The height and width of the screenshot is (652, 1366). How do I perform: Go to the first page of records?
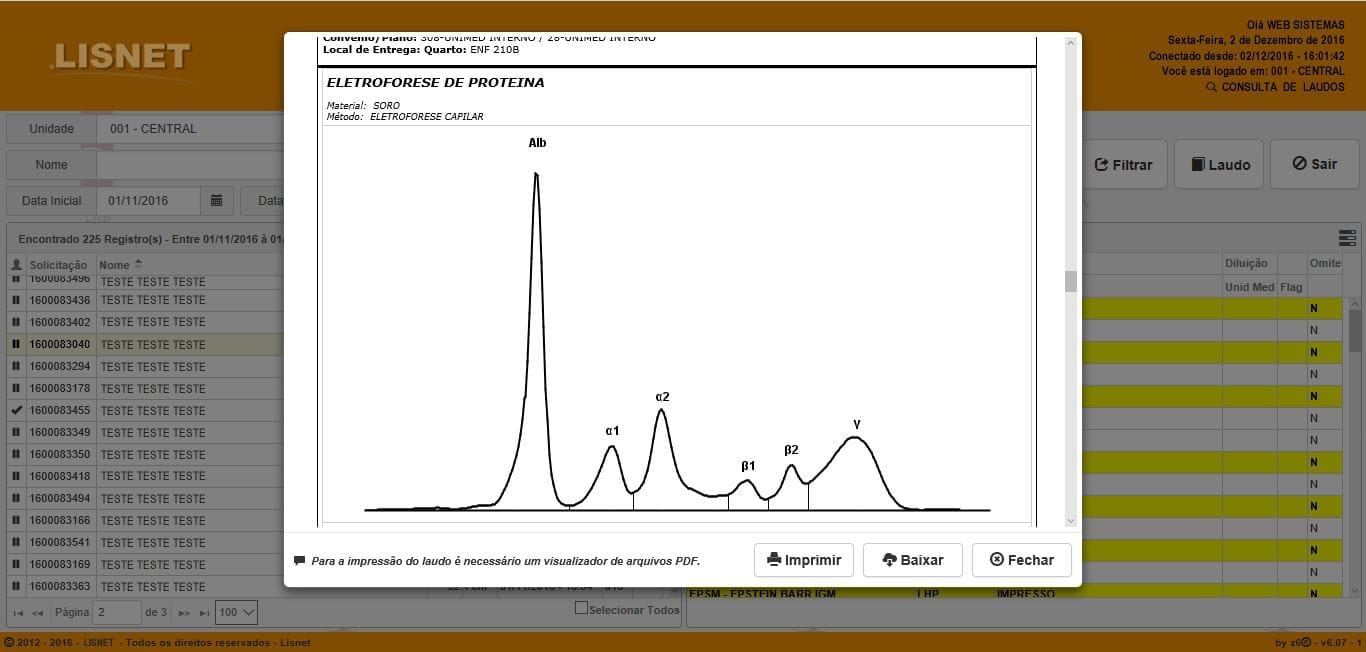pos(18,613)
